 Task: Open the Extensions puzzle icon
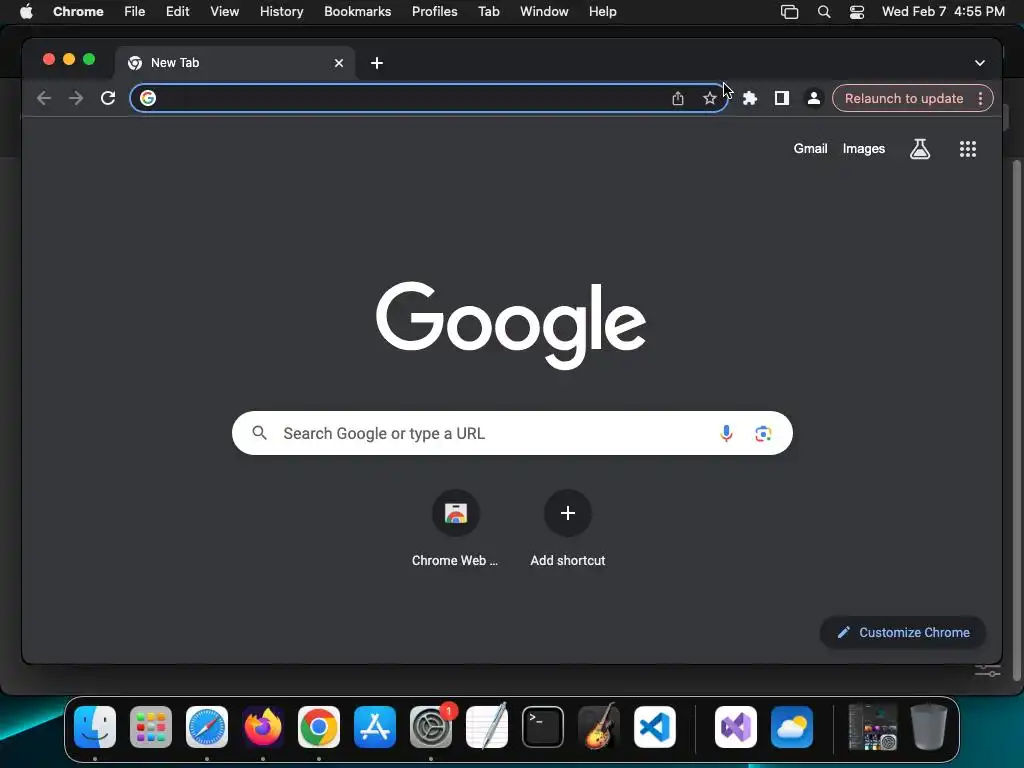(x=750, y=98)
